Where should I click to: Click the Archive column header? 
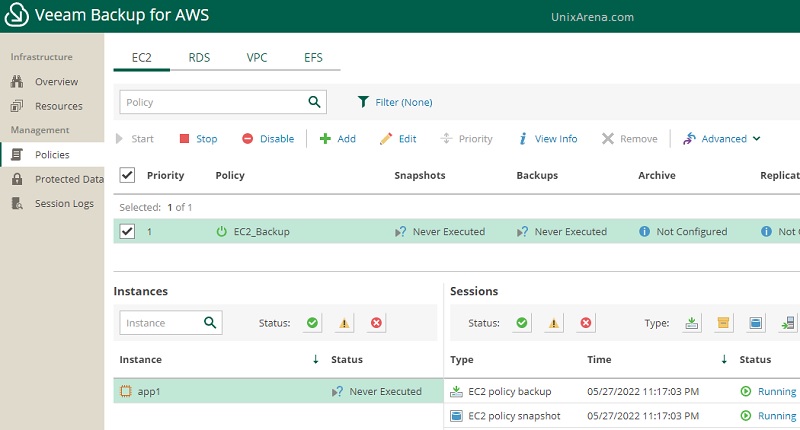point(657,175)
